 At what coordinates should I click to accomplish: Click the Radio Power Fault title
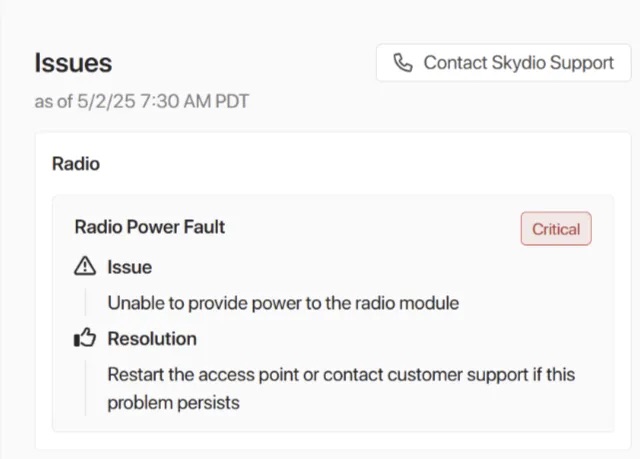click(x=150, y=227)
